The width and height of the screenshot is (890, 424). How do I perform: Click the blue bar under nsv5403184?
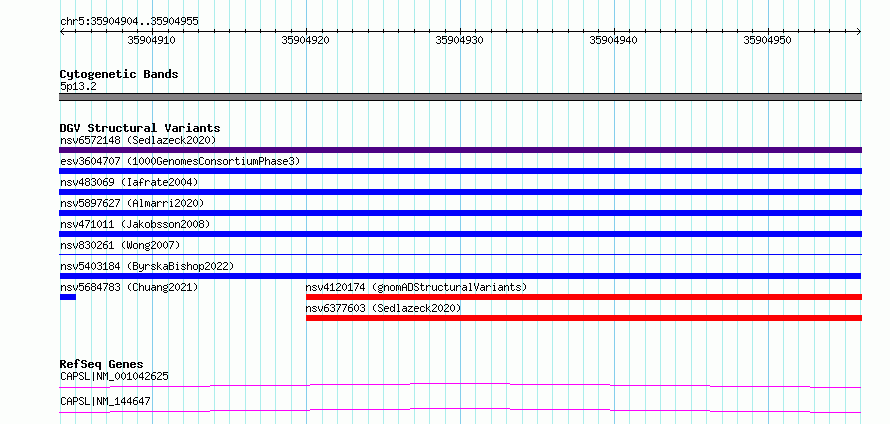(460, 276)
